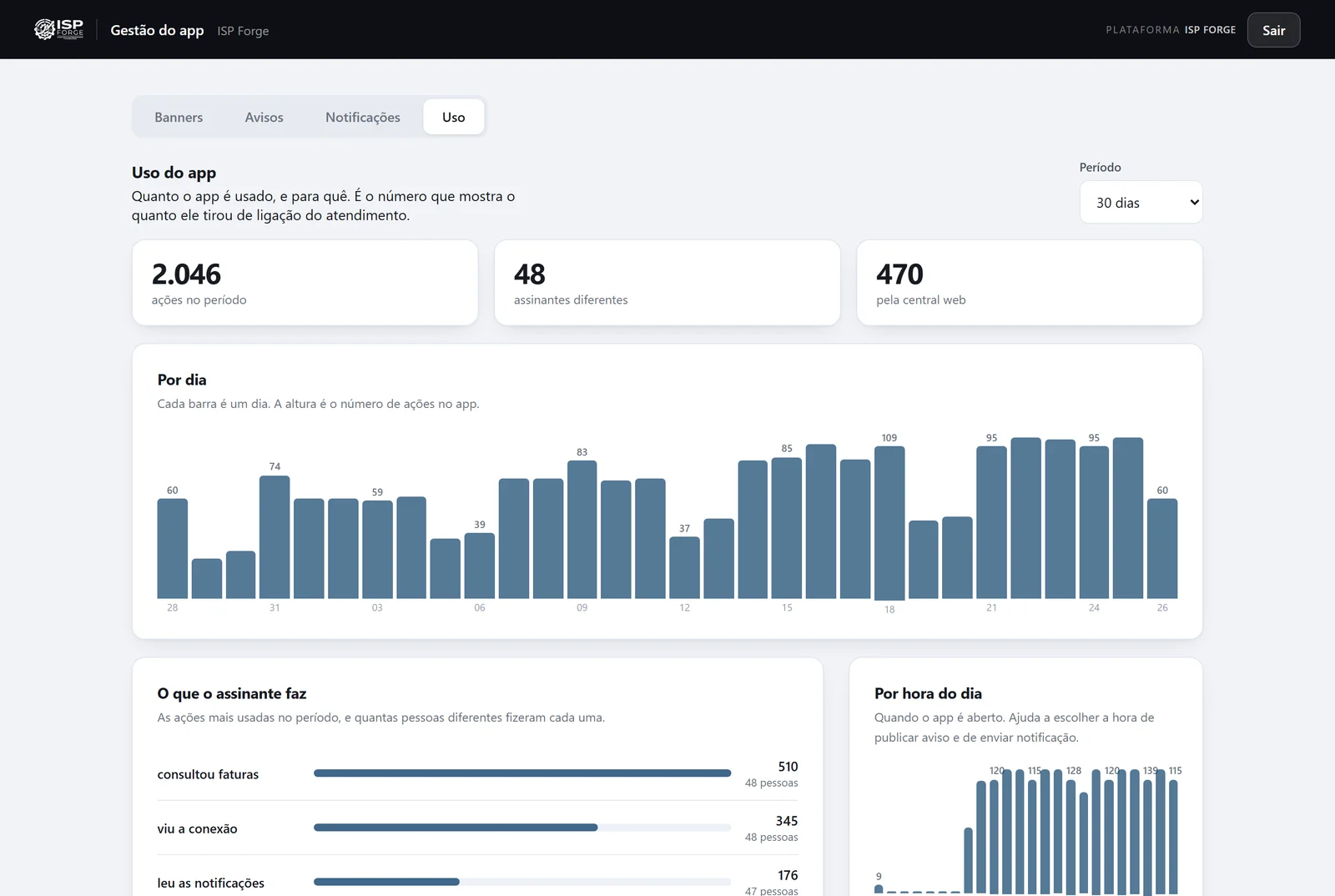Open the Banners tab
Viewport: 1335px width, 896px height.
(x=179, y=117)
